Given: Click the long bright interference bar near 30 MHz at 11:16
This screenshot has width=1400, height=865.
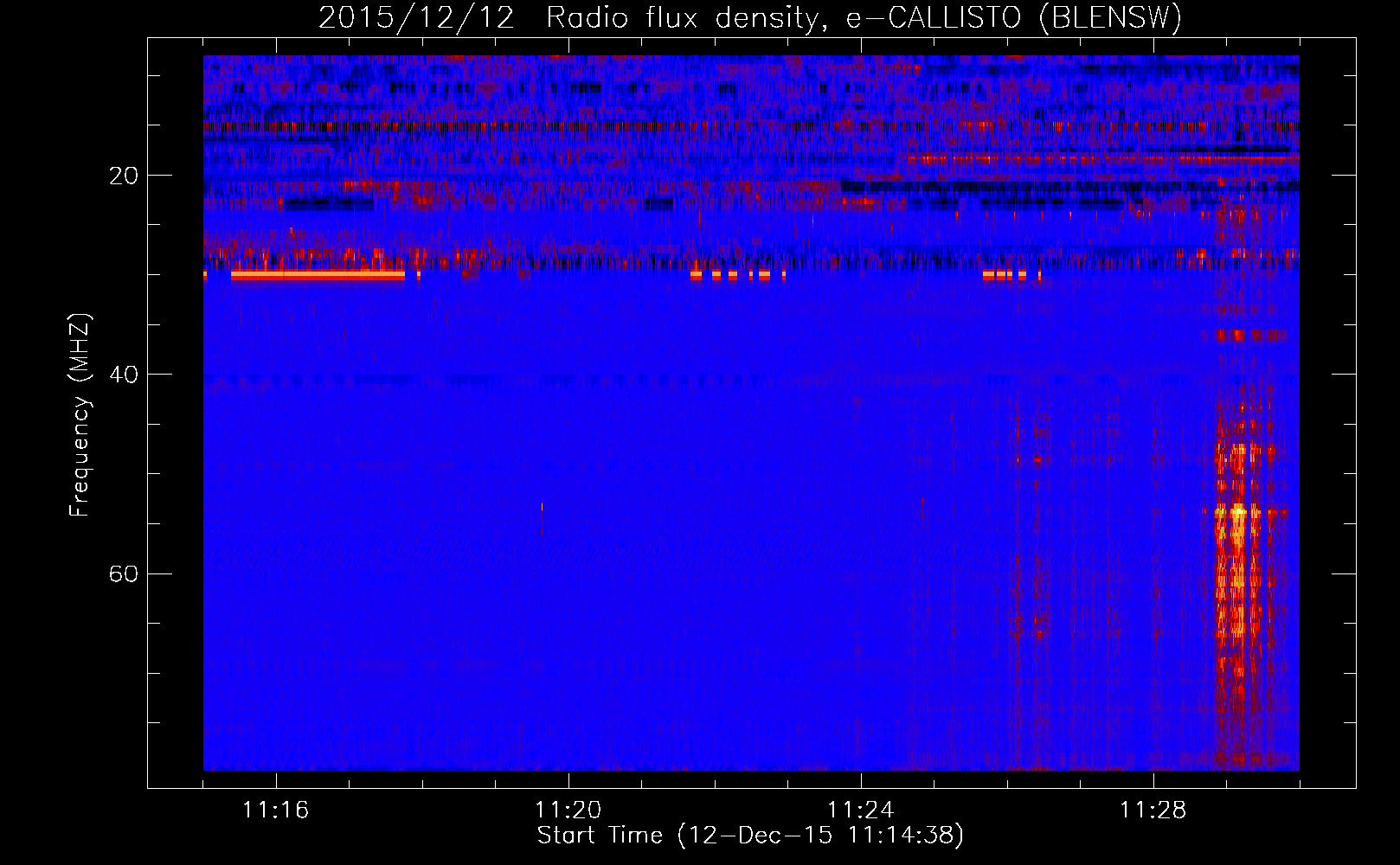Looking at the screenshot, I should [x=318, y=276].
